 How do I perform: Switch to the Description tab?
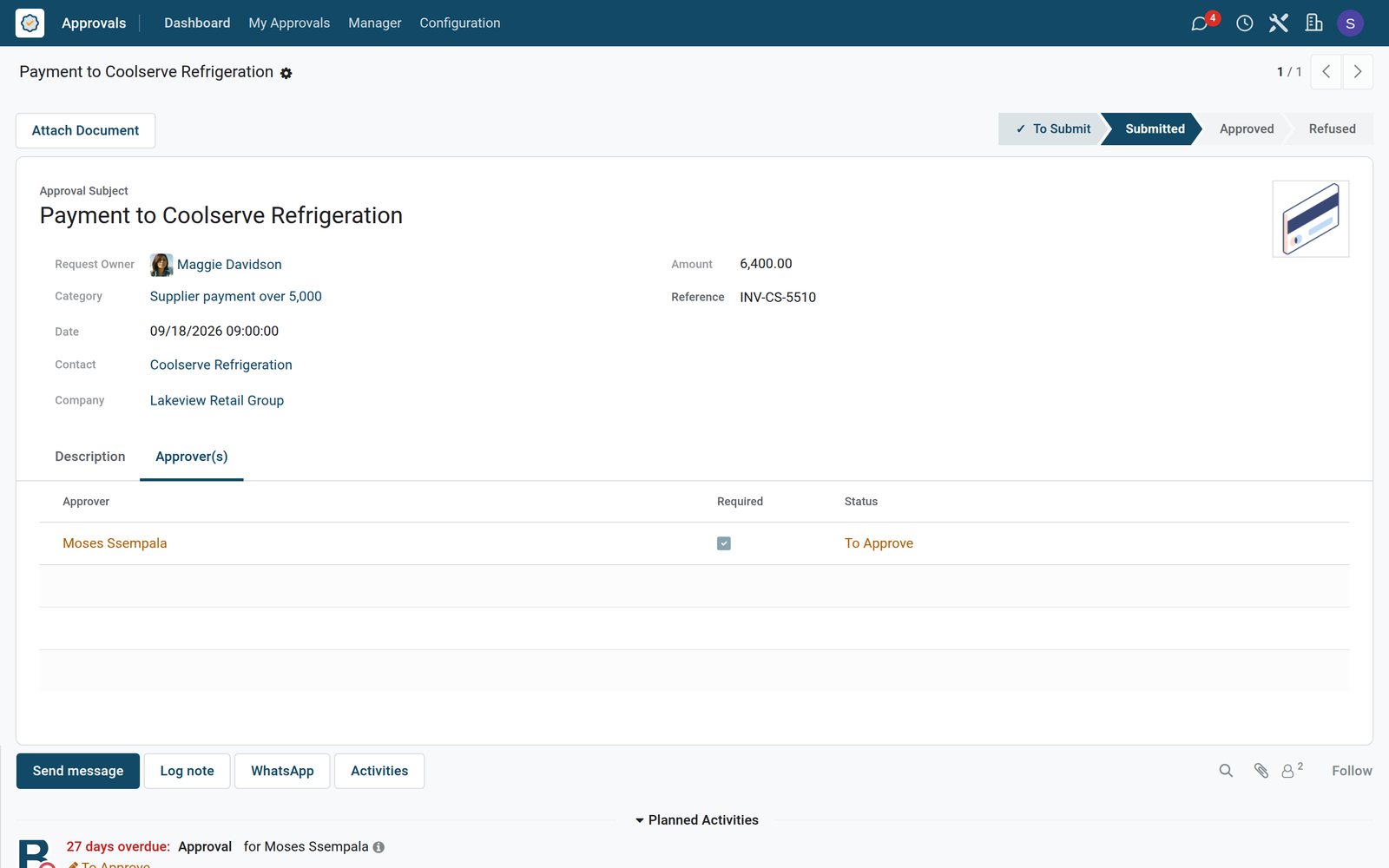pos(90,457)
